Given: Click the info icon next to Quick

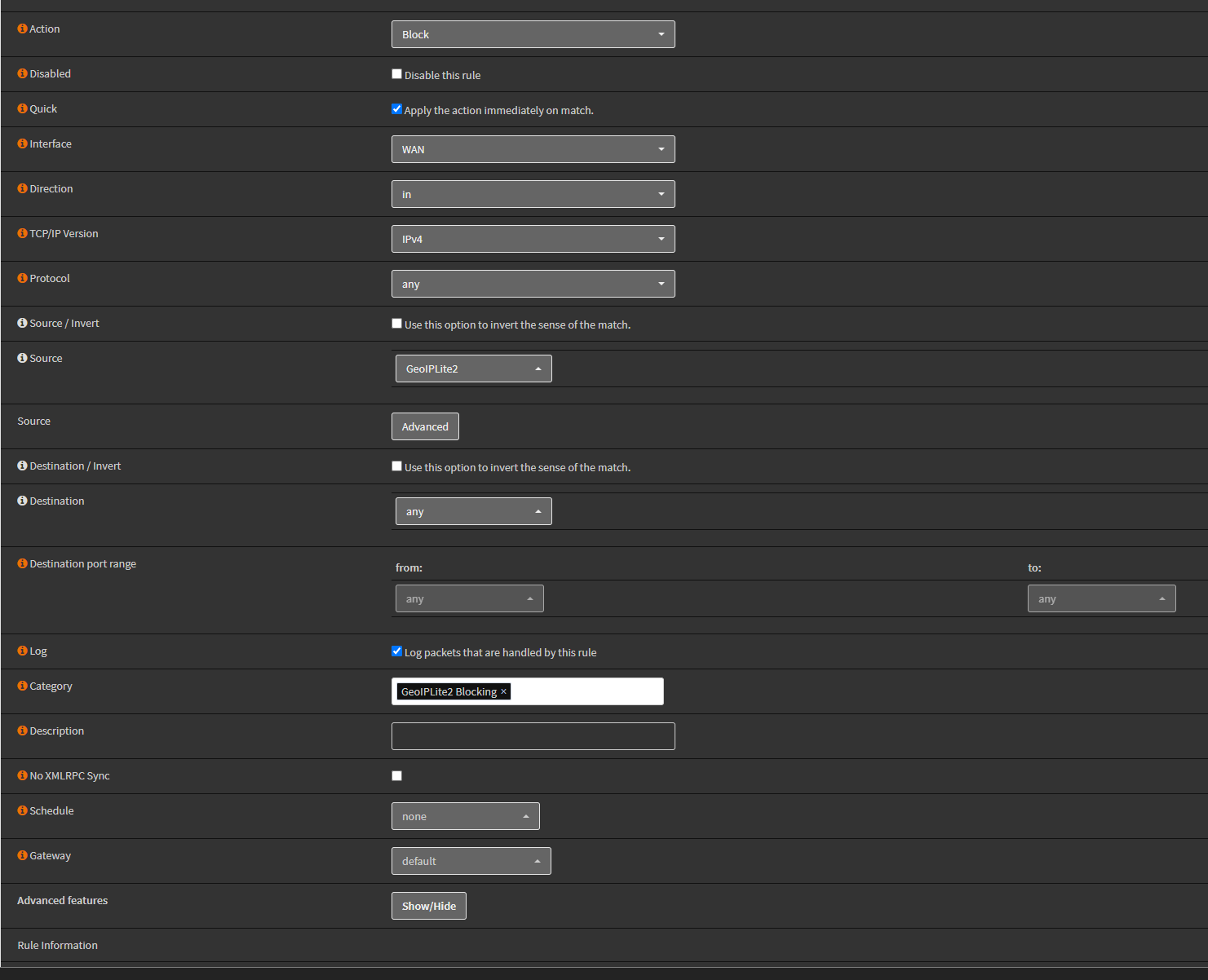Looking at the screenshot, I should [22, 108].
